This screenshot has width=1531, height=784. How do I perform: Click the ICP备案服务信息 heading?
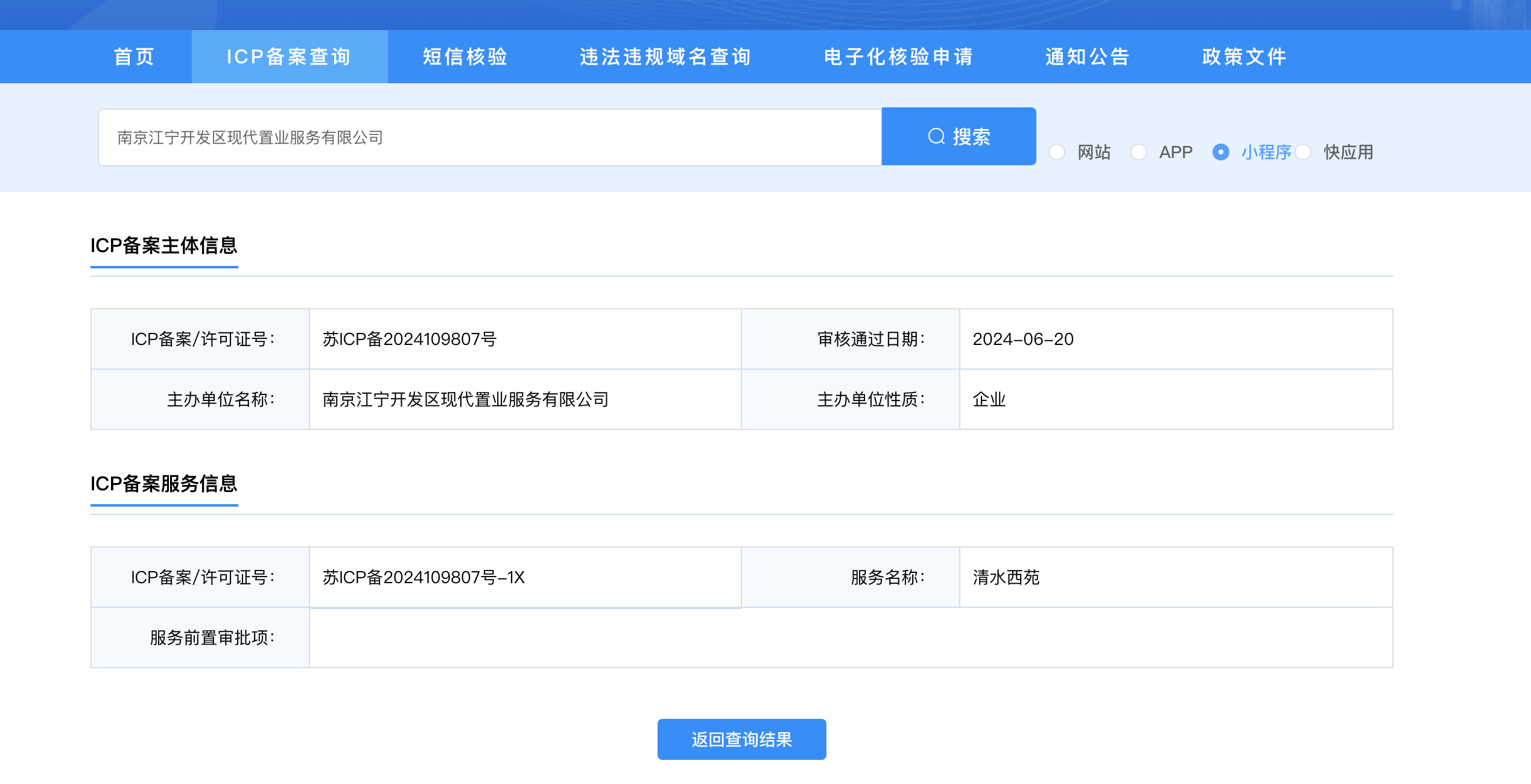click(164, 484)
